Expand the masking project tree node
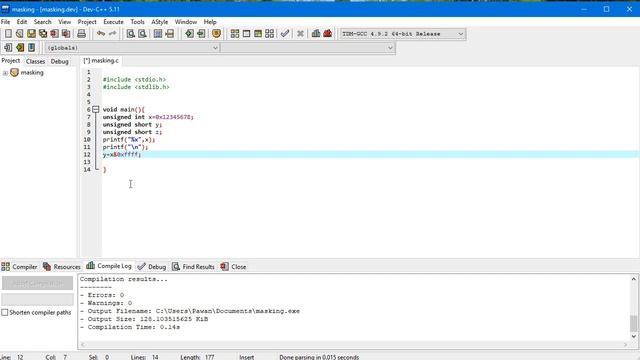This screenshot has height=360, width=640. (x=5, y=73)
